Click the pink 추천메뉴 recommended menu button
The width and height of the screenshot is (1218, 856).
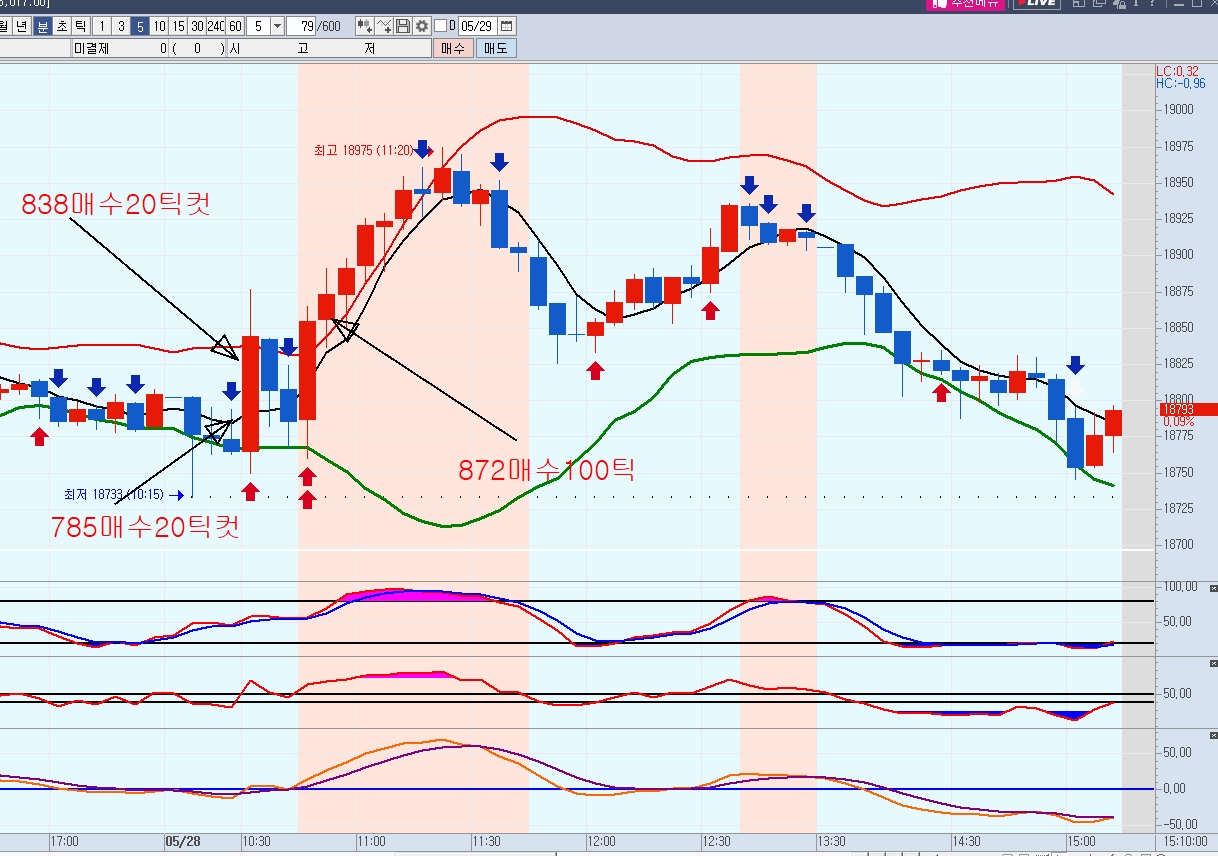964,4
